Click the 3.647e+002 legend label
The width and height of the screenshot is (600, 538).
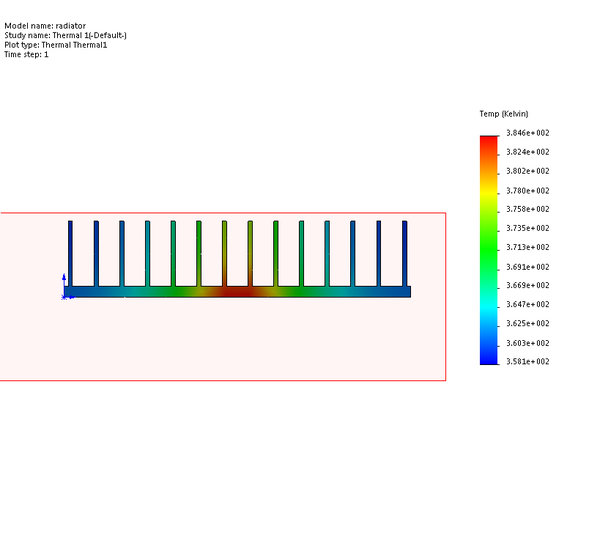(x=528, y=305)
